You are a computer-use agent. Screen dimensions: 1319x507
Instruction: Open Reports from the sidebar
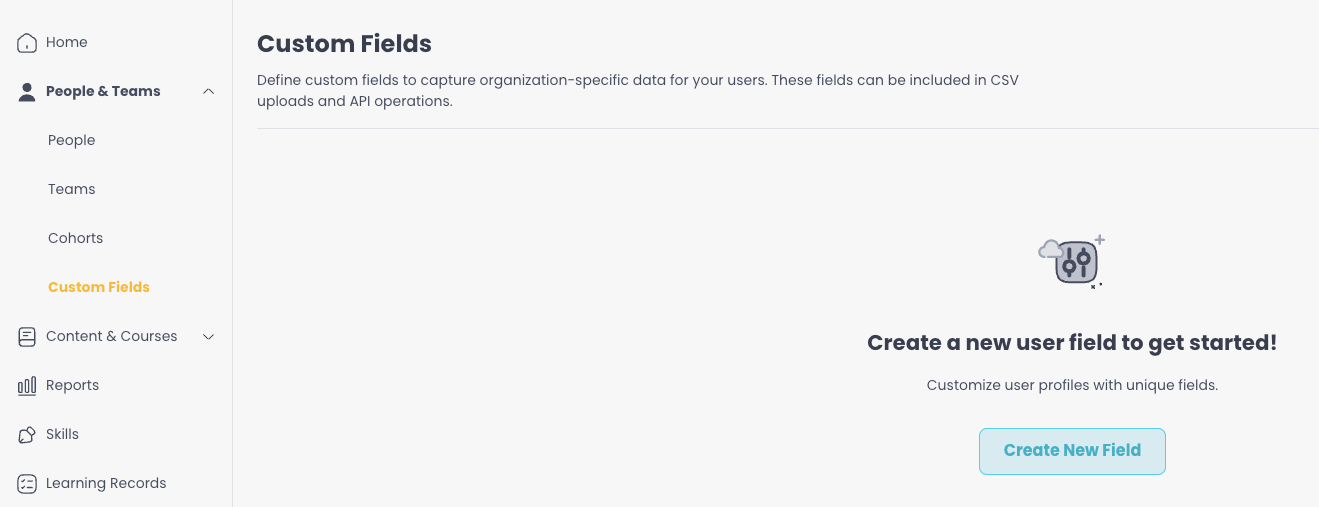click(x=73, y=386)
